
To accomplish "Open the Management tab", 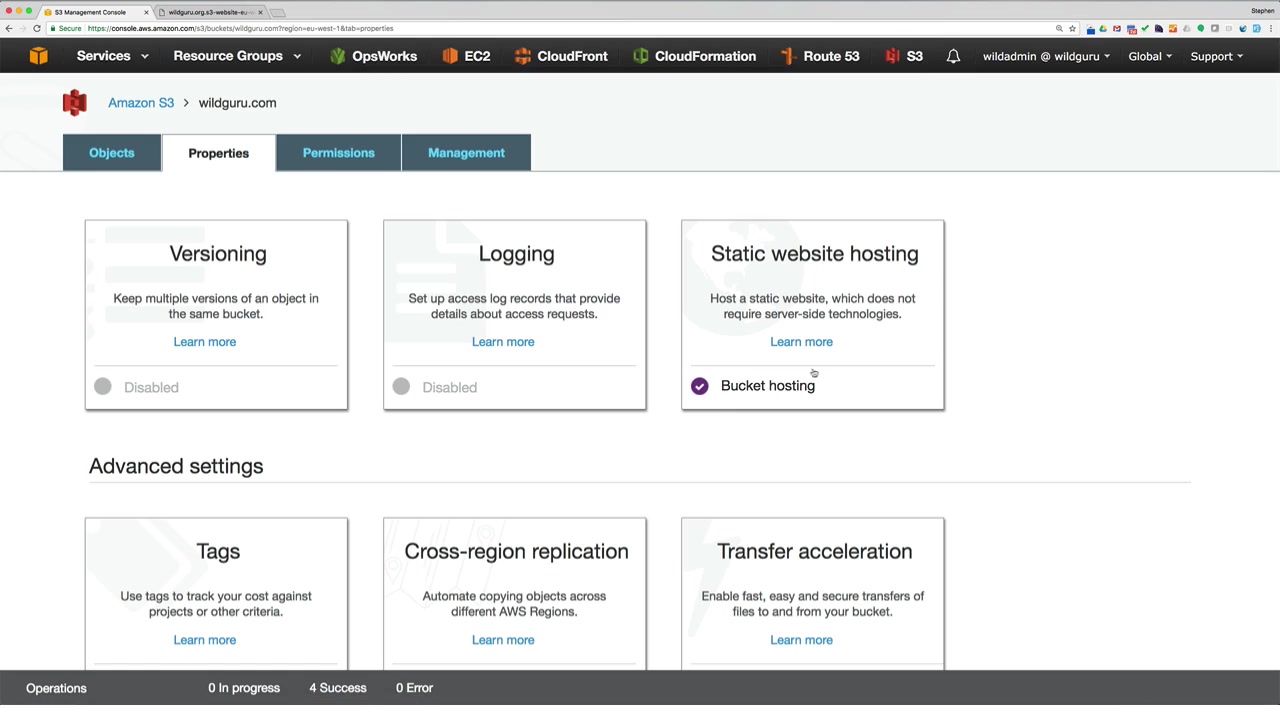I will tap(466, 153).
